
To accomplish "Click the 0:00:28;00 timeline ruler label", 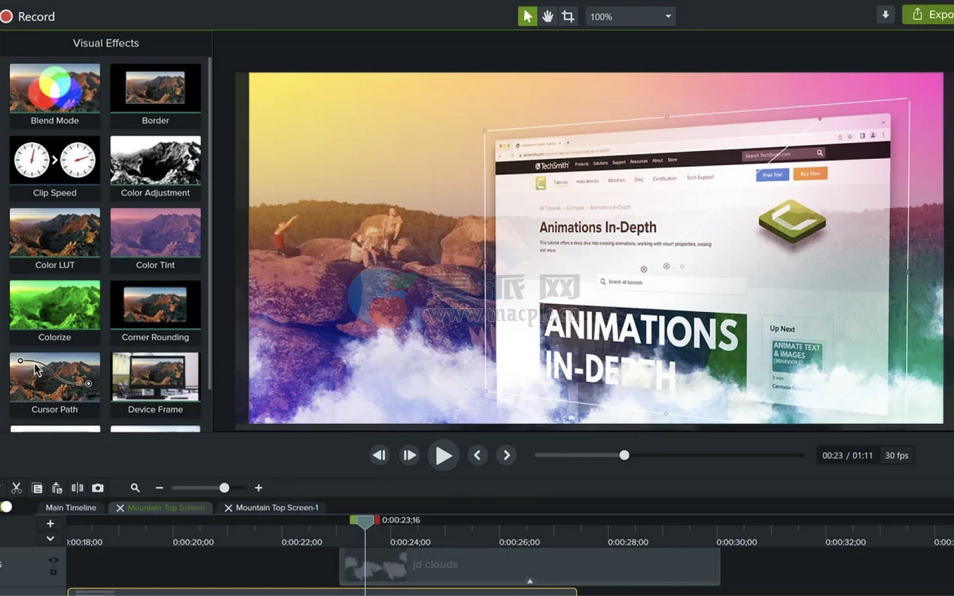I will 628,542.
